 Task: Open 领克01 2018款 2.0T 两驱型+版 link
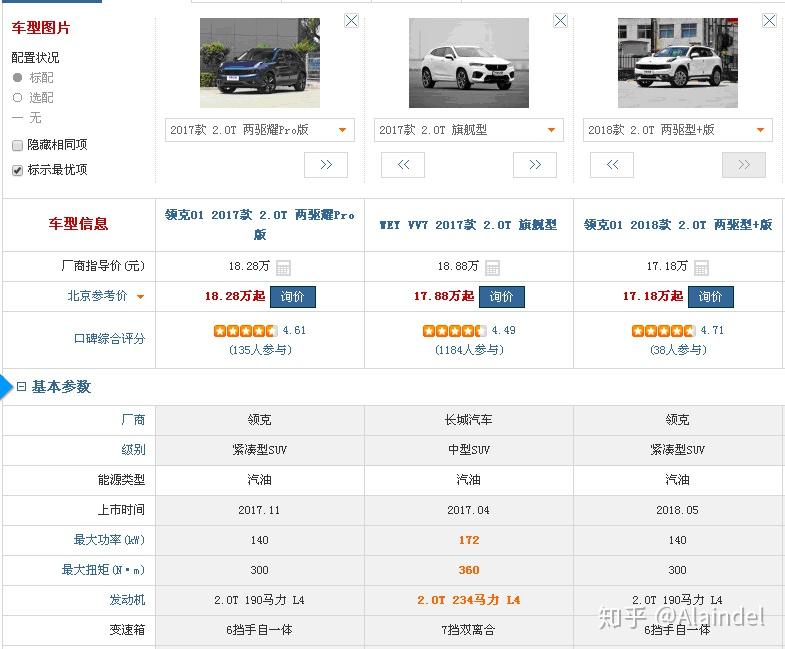pyautogui.click(x=678, y=225)
